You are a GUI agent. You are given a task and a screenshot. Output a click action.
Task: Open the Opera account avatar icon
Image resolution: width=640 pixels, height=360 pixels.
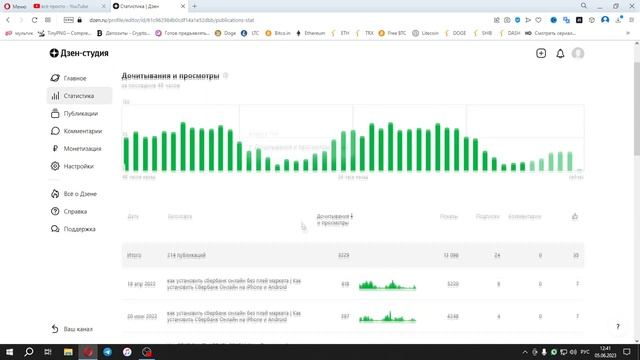[x=605, y=20]
